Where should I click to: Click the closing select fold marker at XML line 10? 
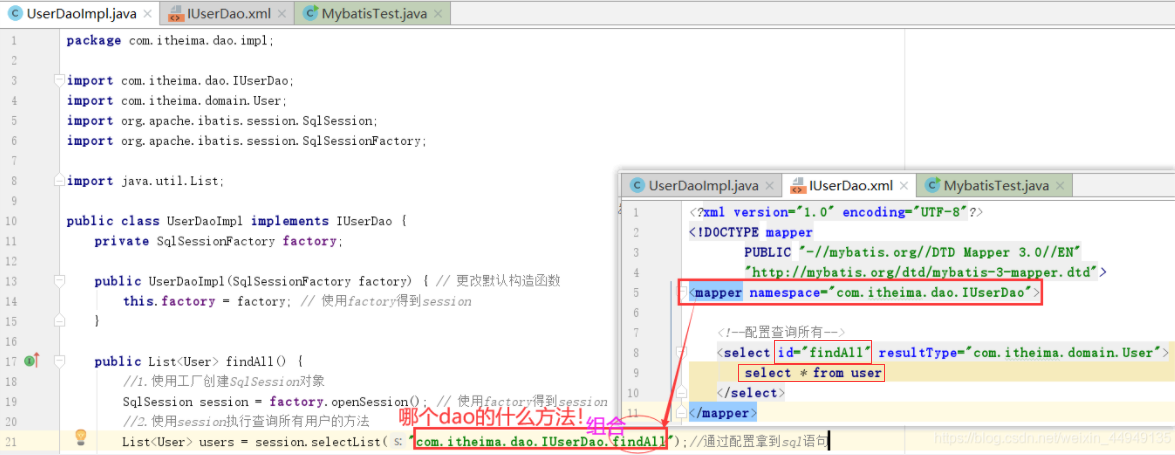click(x=681, y=393)
